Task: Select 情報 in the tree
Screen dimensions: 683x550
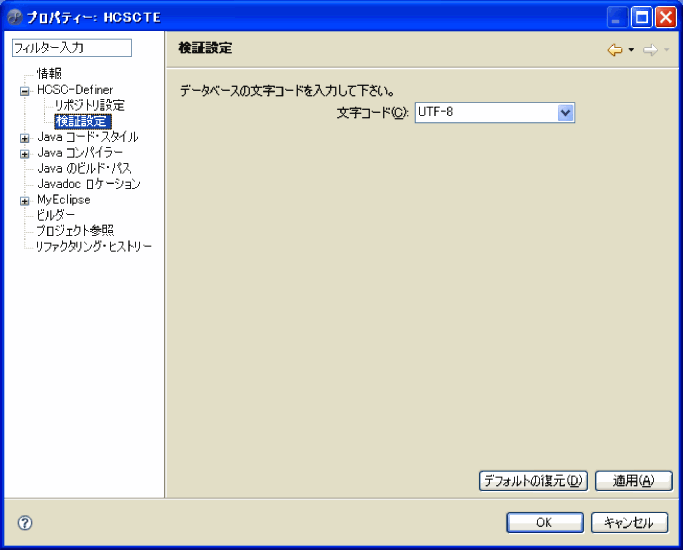Action: pyautogui.click(x=49, y=74)
